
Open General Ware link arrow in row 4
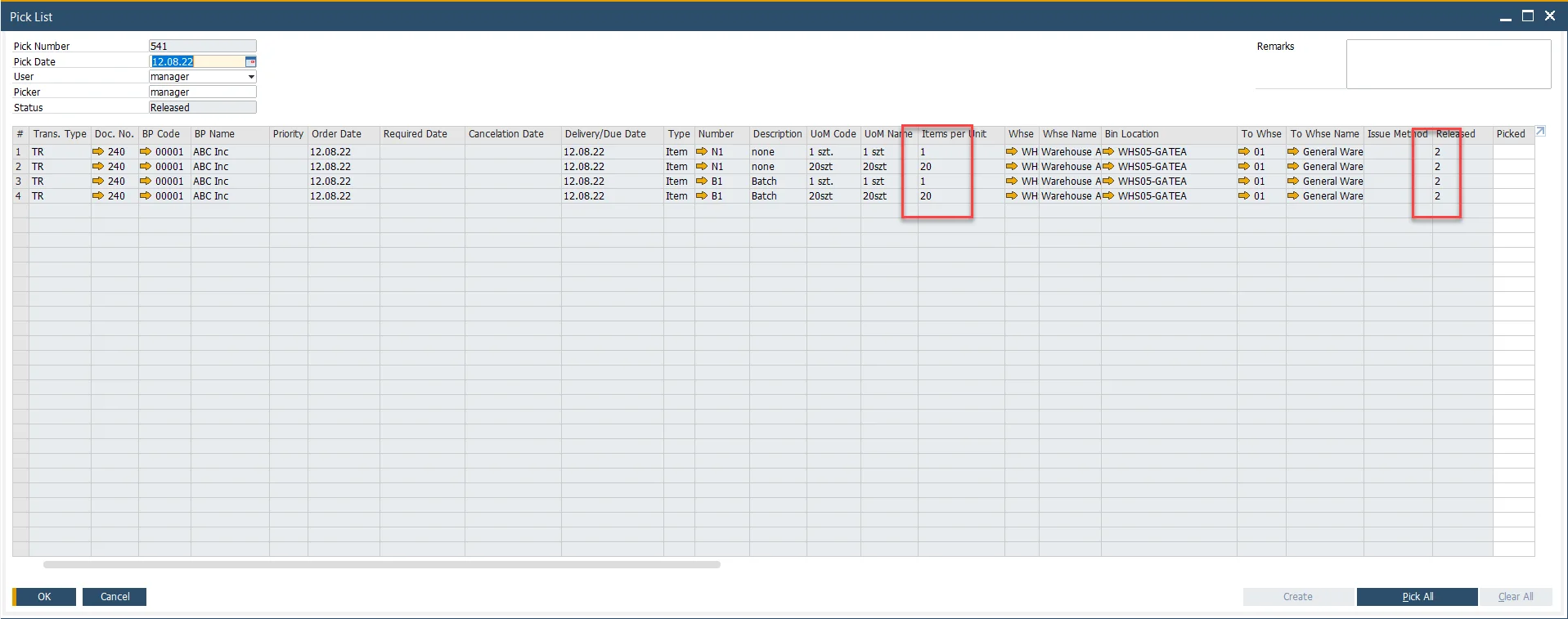[x=1293, y=195]
